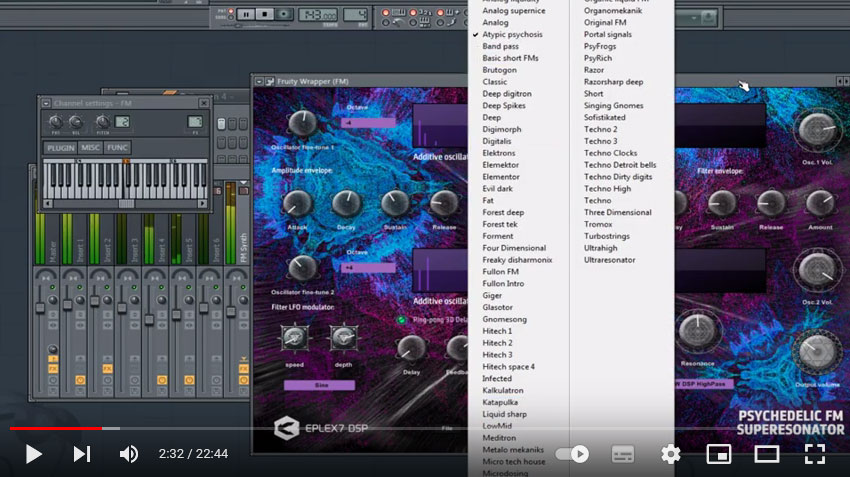Open the Octave +4 selector

coord(368,268)
